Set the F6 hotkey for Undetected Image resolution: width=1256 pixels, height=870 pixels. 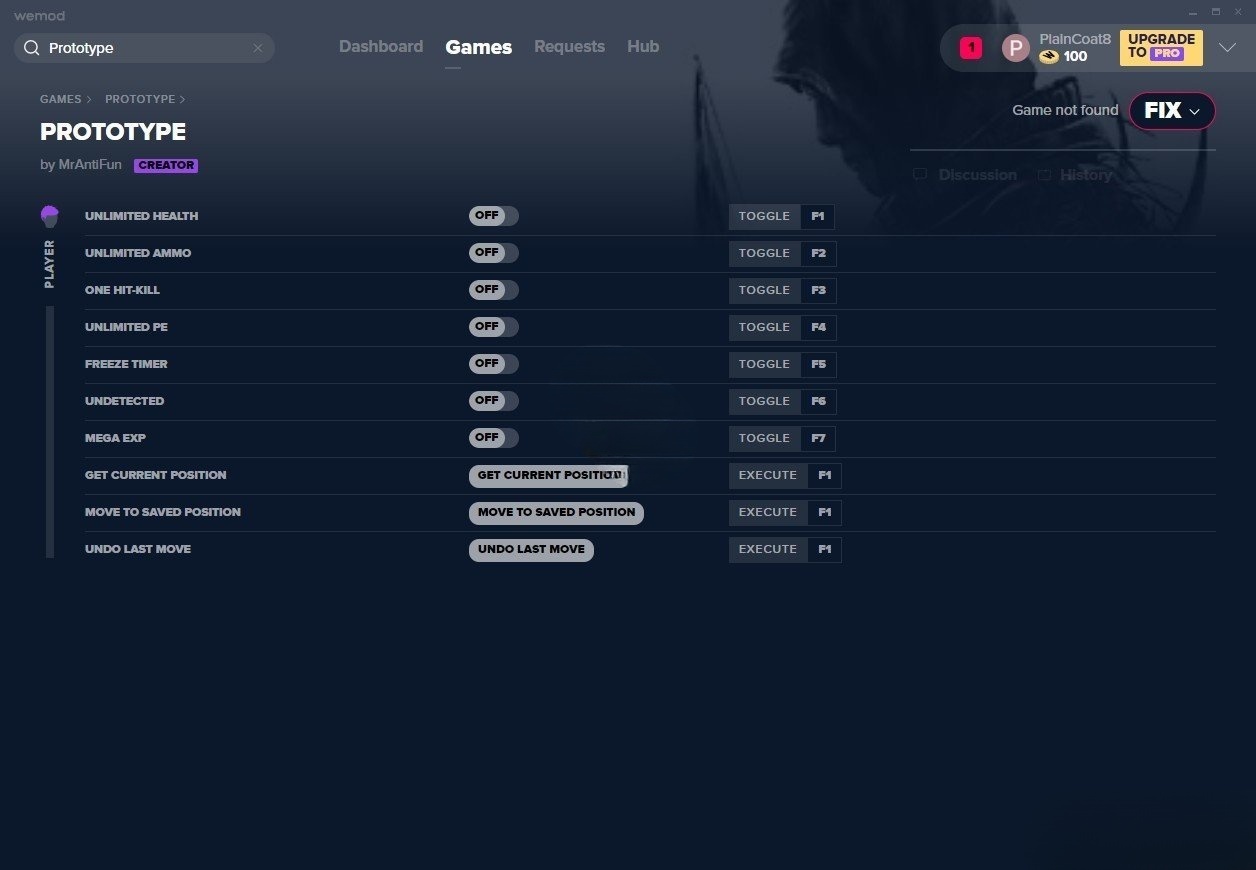818,402
